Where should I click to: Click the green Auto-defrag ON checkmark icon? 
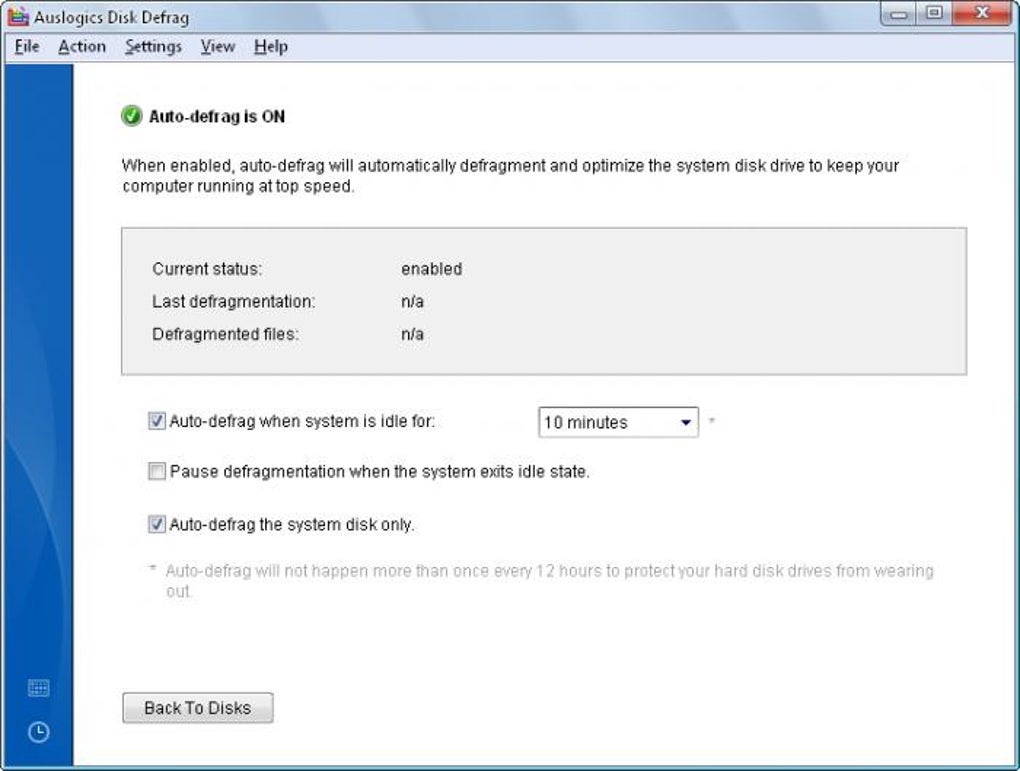tap(131, 116)
